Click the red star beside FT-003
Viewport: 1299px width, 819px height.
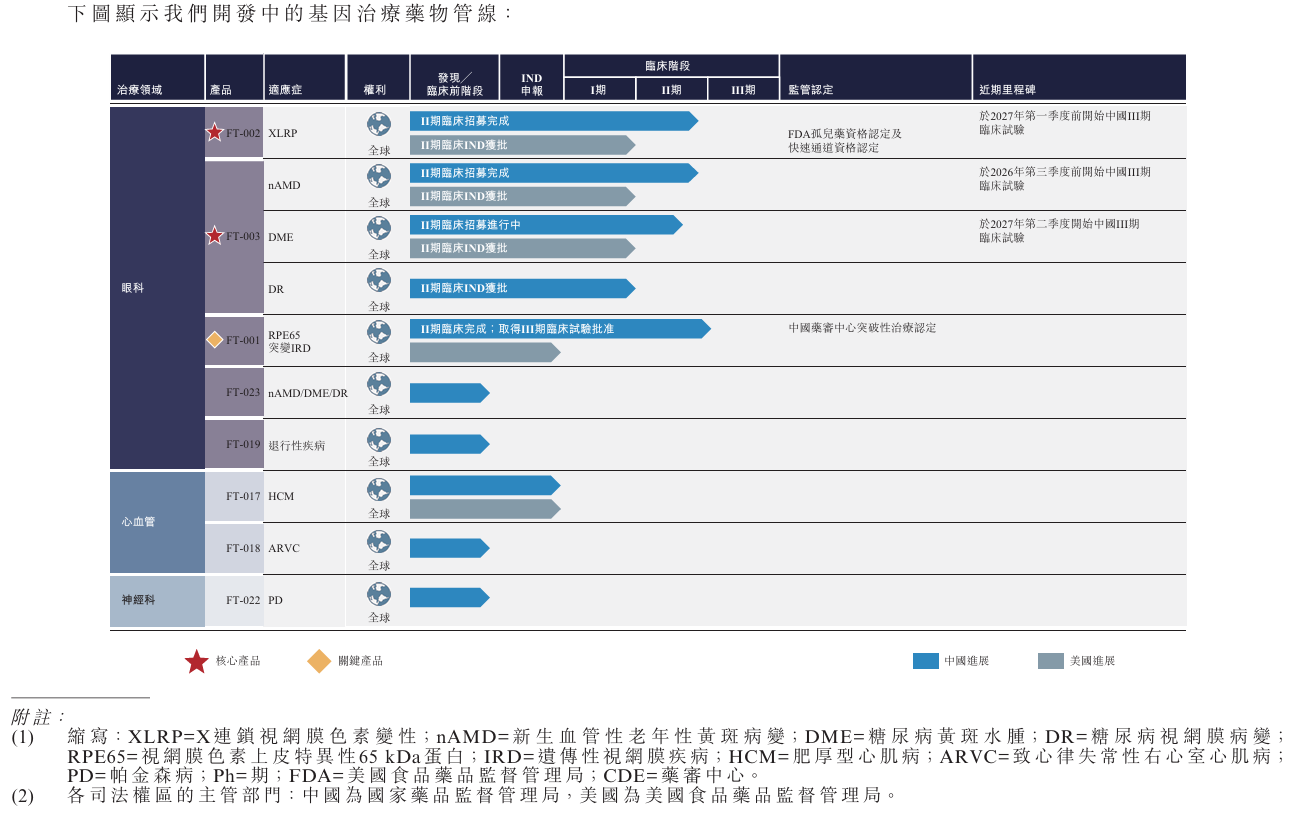coord(215,236)
